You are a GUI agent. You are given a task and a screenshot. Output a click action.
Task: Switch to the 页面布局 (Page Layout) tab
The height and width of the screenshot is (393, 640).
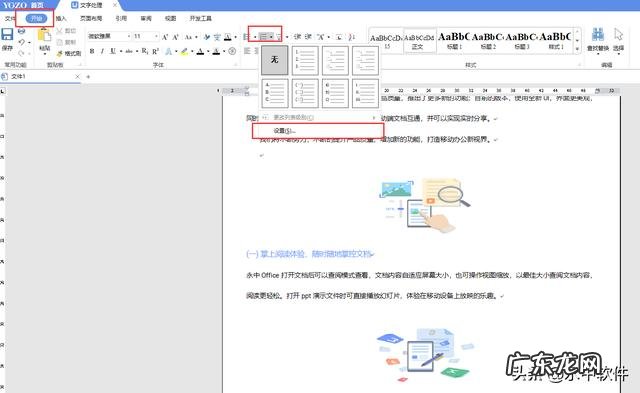coord(91,18)
